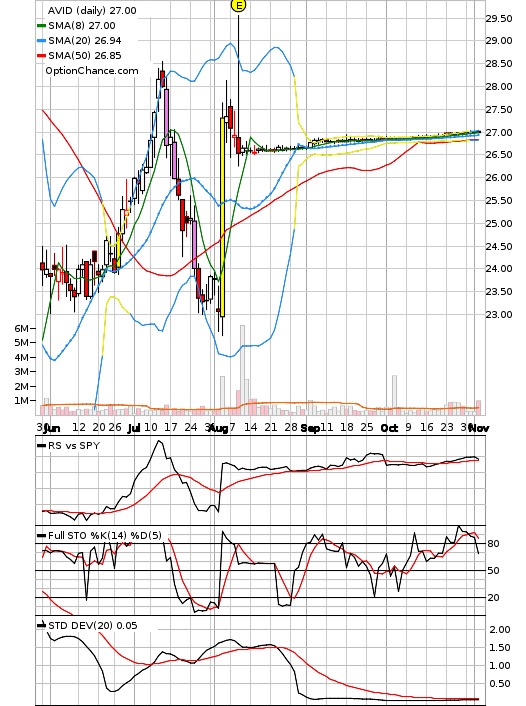The width and height of the screenshot is (526, 706).
Task: Click the 80 level stochastic axis label
Action: point(494,544)
